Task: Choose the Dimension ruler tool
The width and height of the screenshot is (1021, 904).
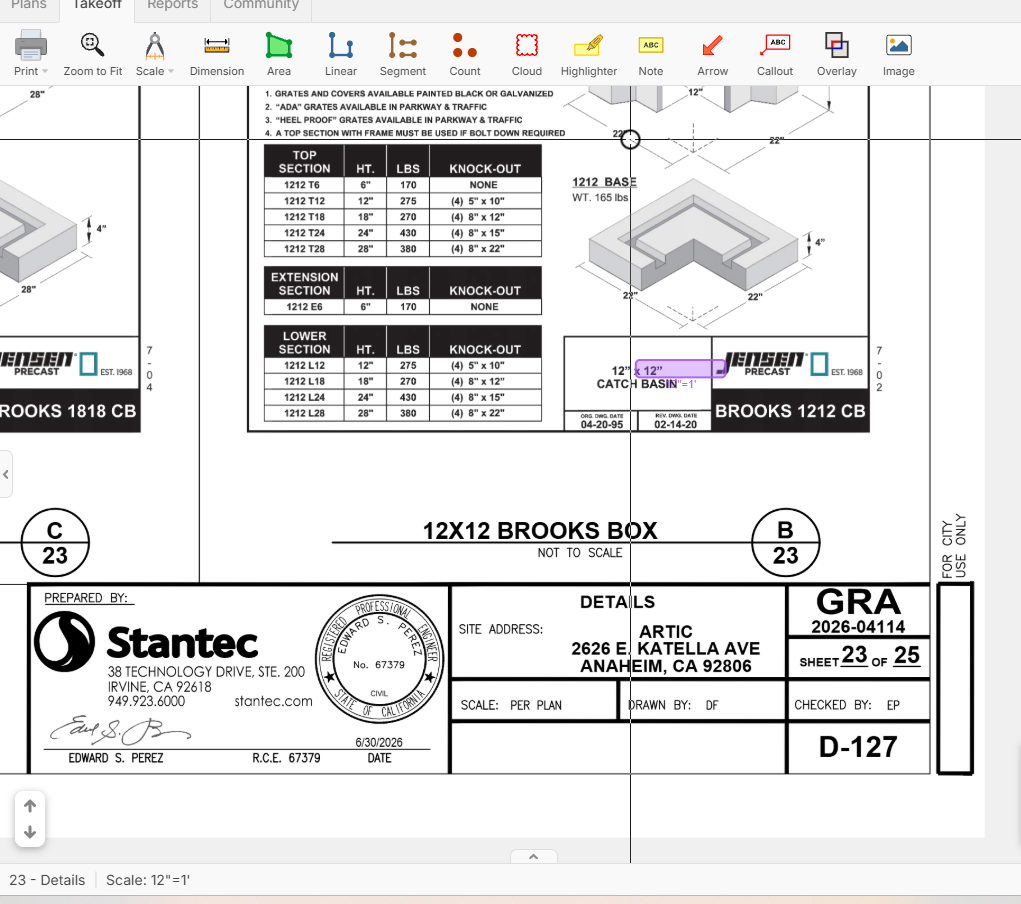Action: [x=217, y=46]
